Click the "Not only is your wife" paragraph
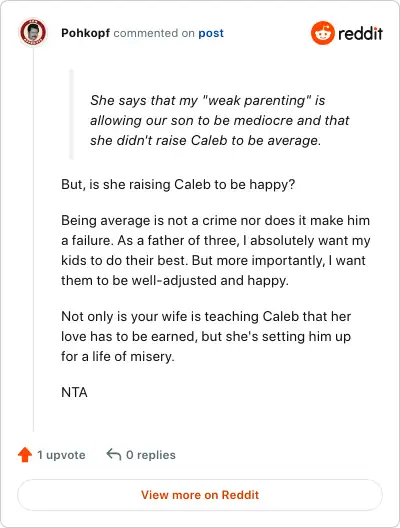Viewport: 400px width, 528px height. pyautogui.click(x=206, y=336)
